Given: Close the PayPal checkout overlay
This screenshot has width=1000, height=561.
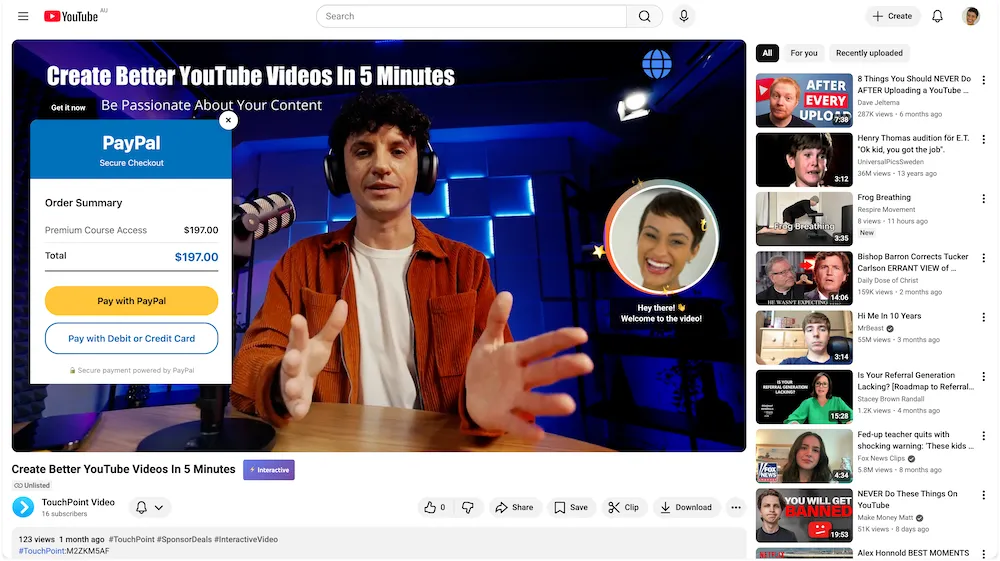Looking at the screenshot, I should click(x=228, y=120).
